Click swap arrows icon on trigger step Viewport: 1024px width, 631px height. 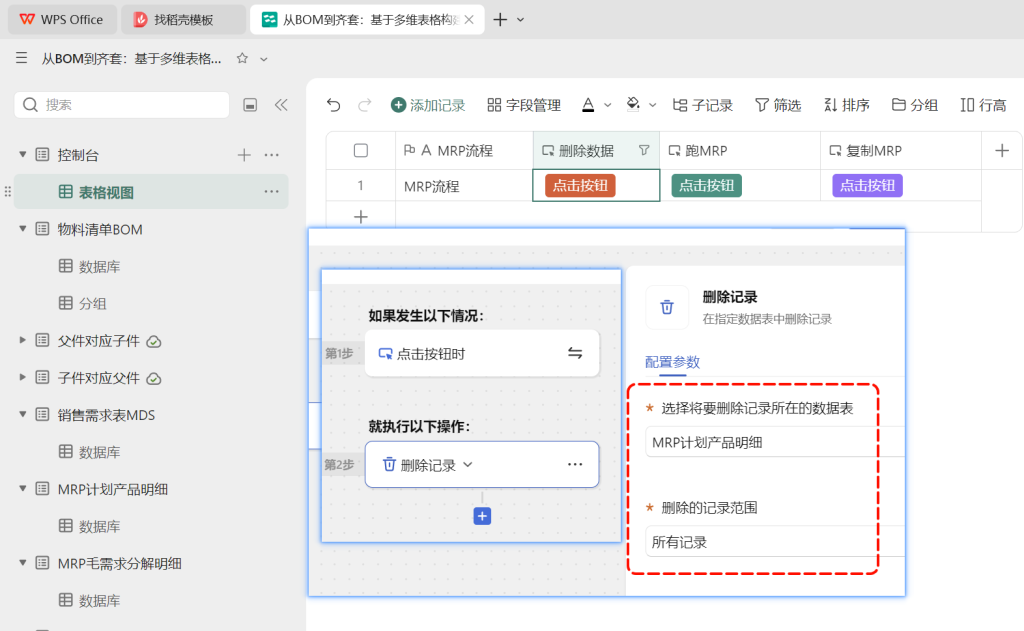click(x=575, y=353)
